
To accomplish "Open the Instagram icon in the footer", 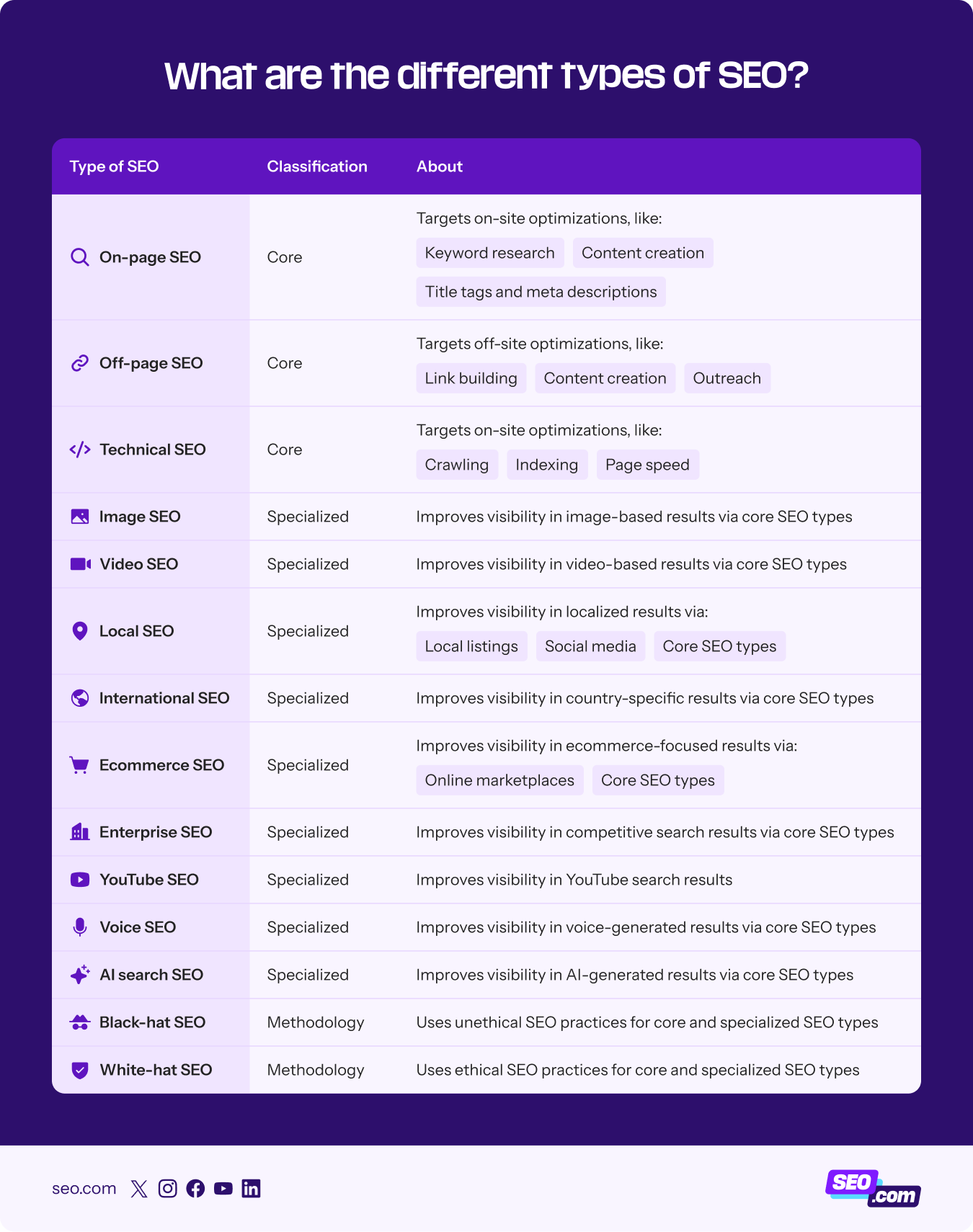I will pyautogui.click(x=167, y=1189).
